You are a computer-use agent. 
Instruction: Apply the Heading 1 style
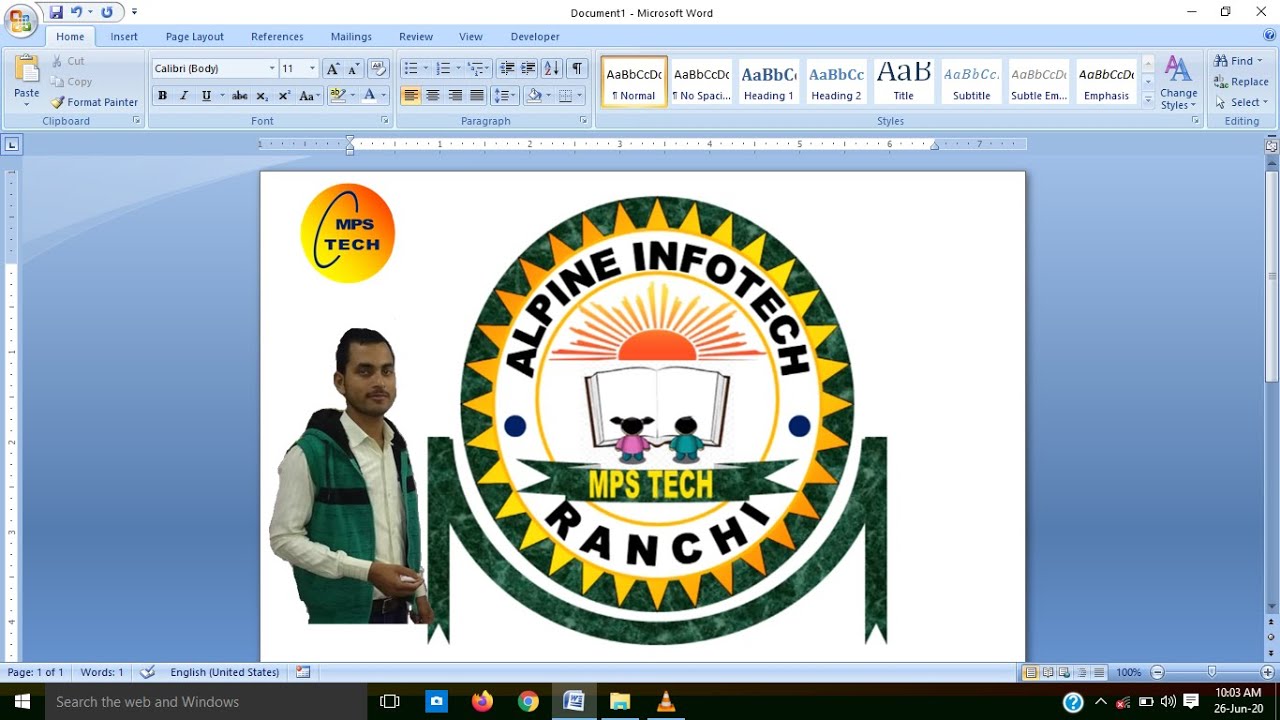pyautogui.click(x=769, y=81)
